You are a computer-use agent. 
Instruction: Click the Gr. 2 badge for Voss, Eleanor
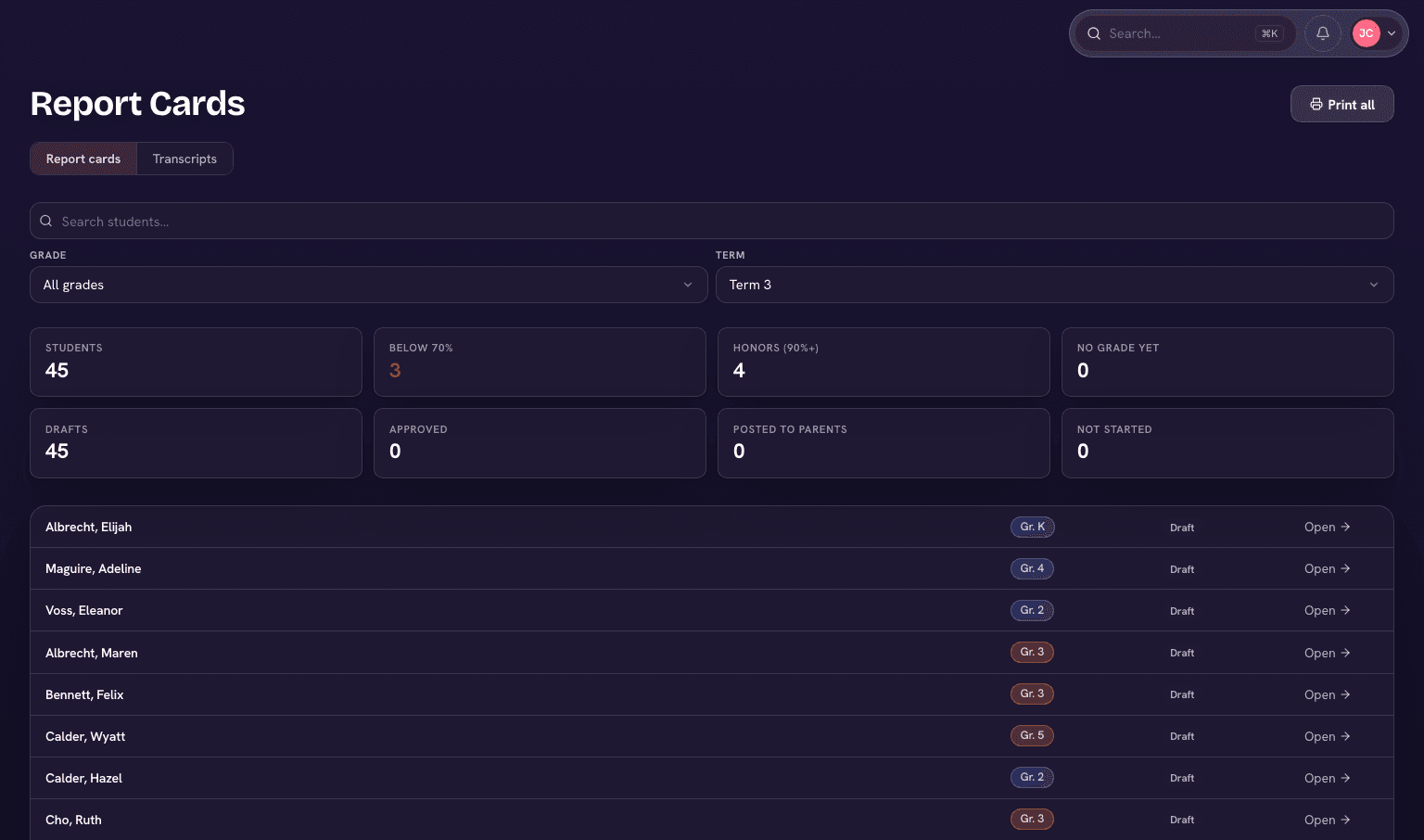(x=1032, y=610)
